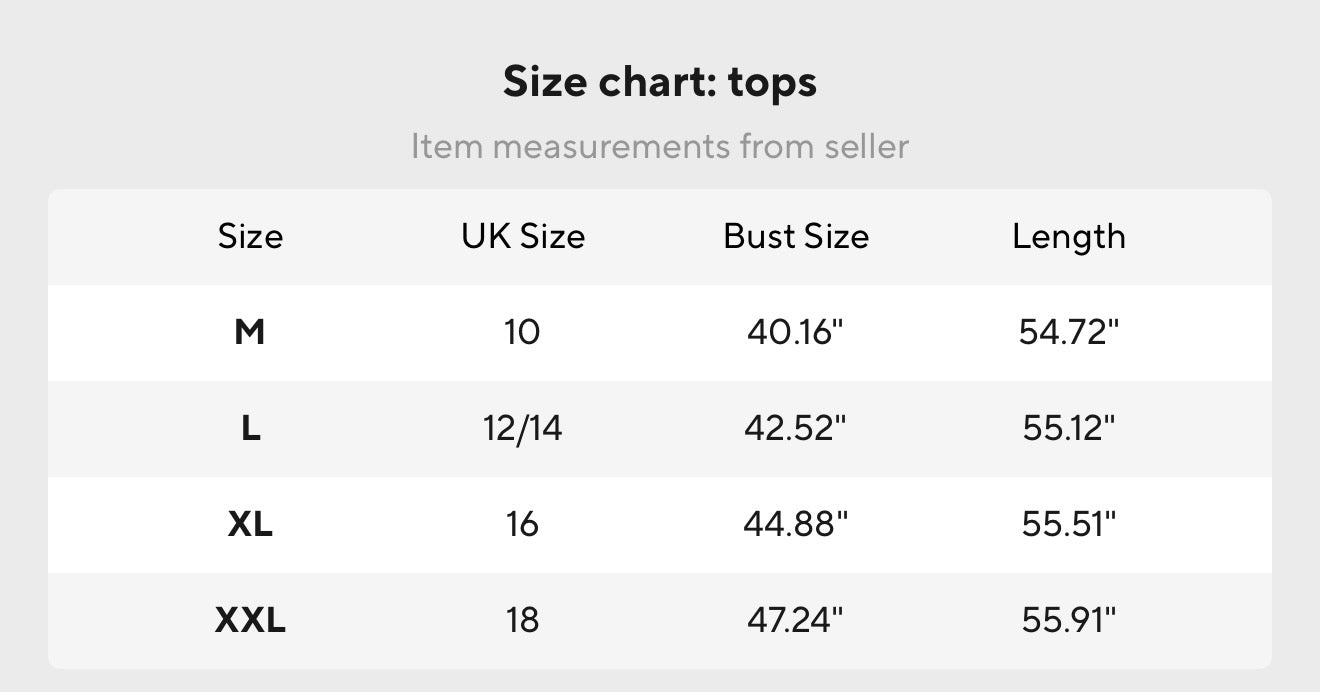1320x692 pixels.
Task: Click the Length column header
Action: pyautogui.click(x=1069, y=237)
